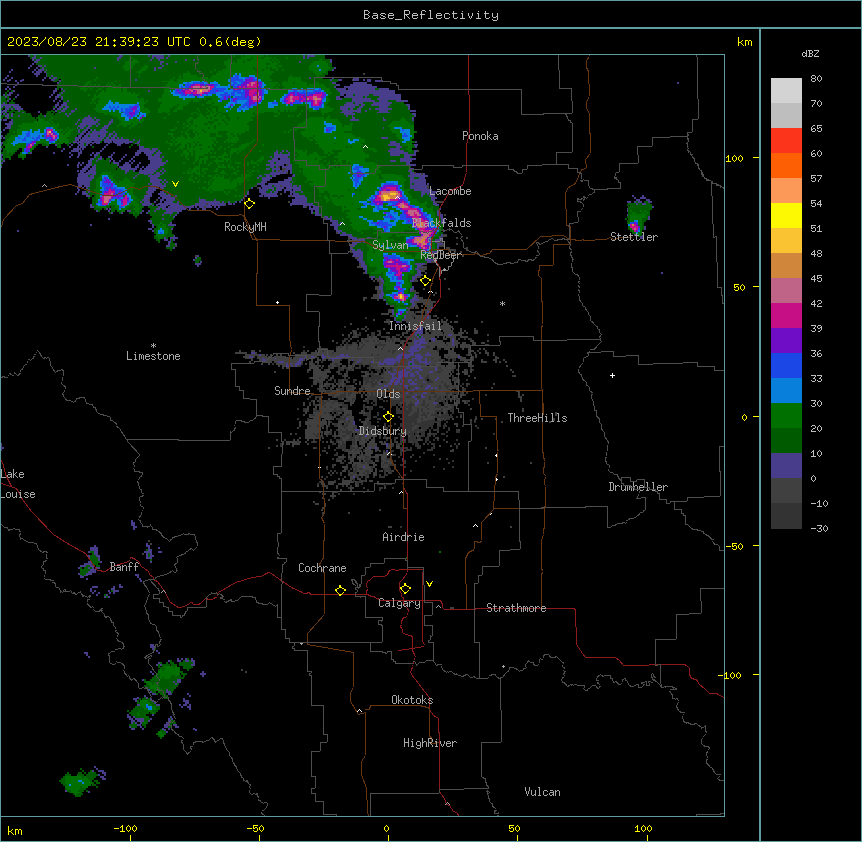Select the orange 60-57 dBZ legend swatch
Viewport: 862px width, 842px height.
786,165
